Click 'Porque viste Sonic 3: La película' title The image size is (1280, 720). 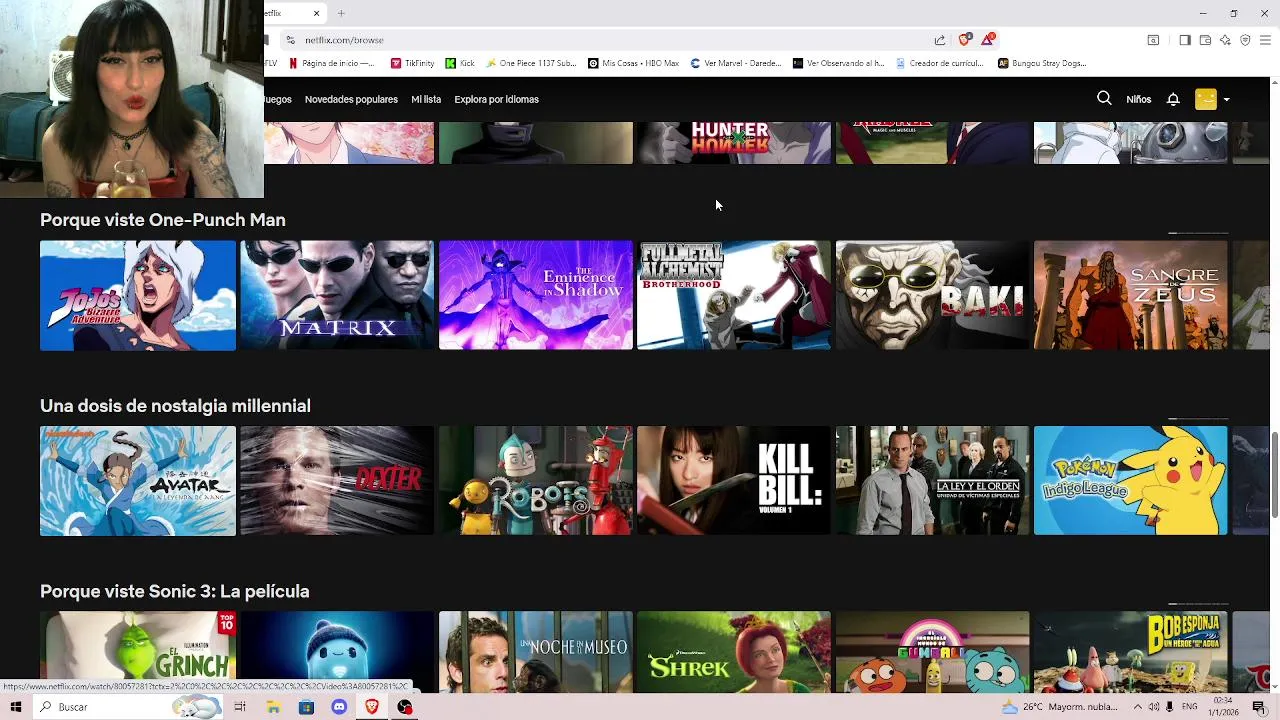tap(175, 592)
